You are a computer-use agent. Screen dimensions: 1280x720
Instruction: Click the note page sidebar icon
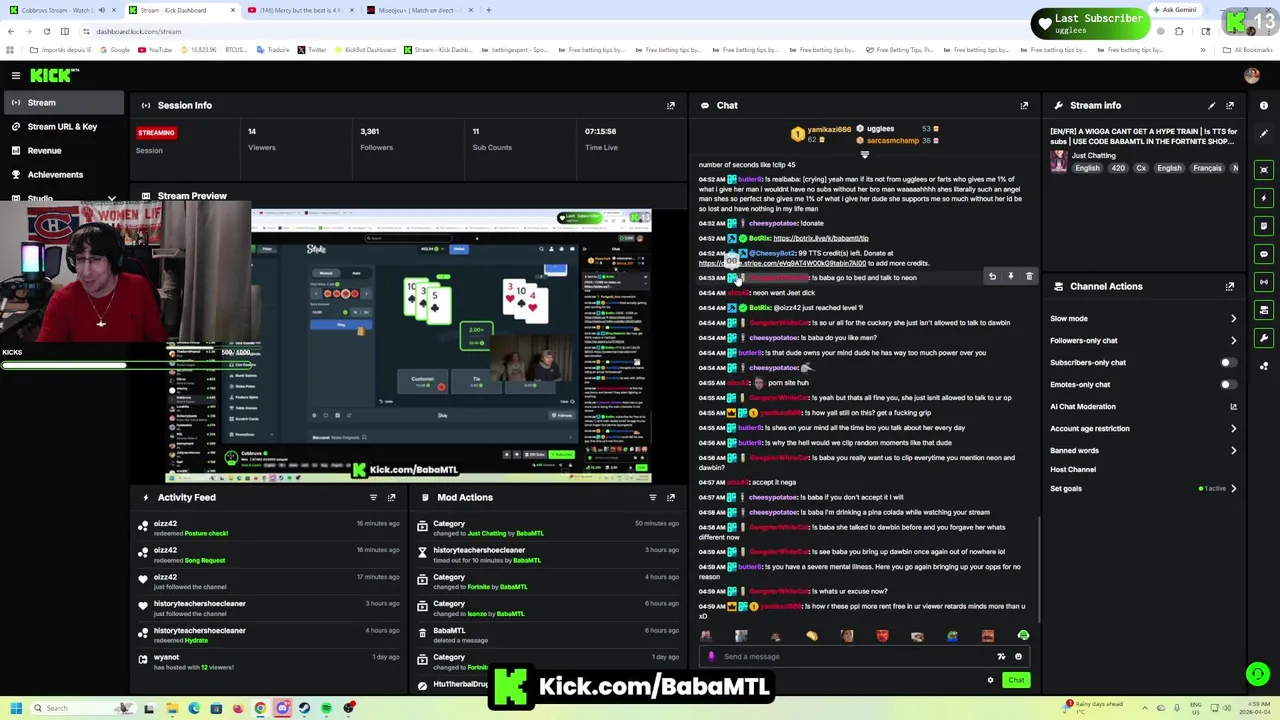click(1264, 226)
